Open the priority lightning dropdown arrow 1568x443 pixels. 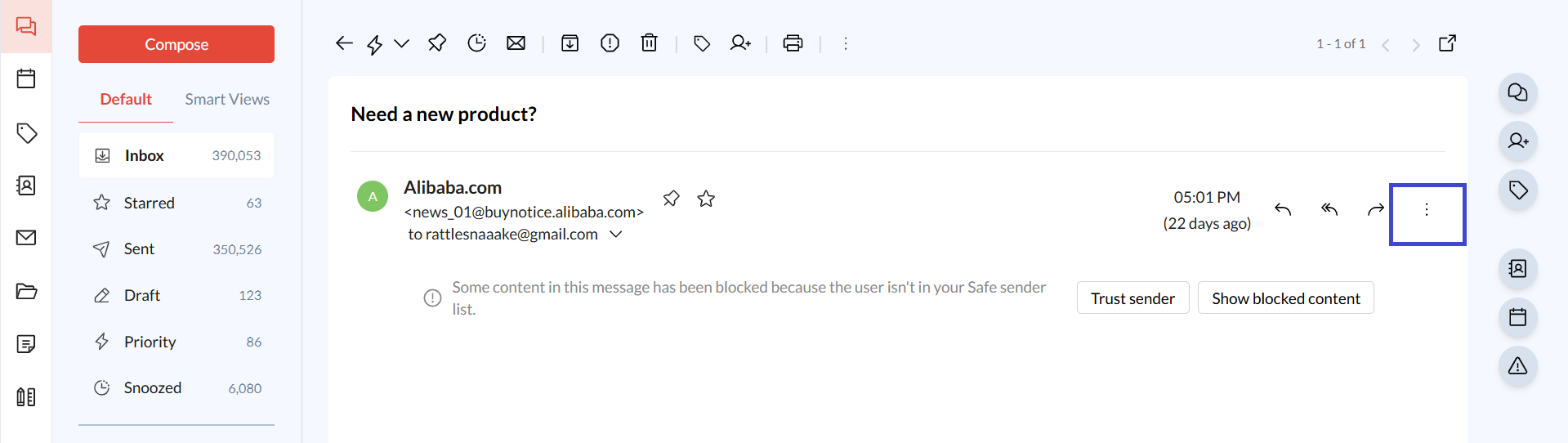pyautogui.click(x=401, y=43)
